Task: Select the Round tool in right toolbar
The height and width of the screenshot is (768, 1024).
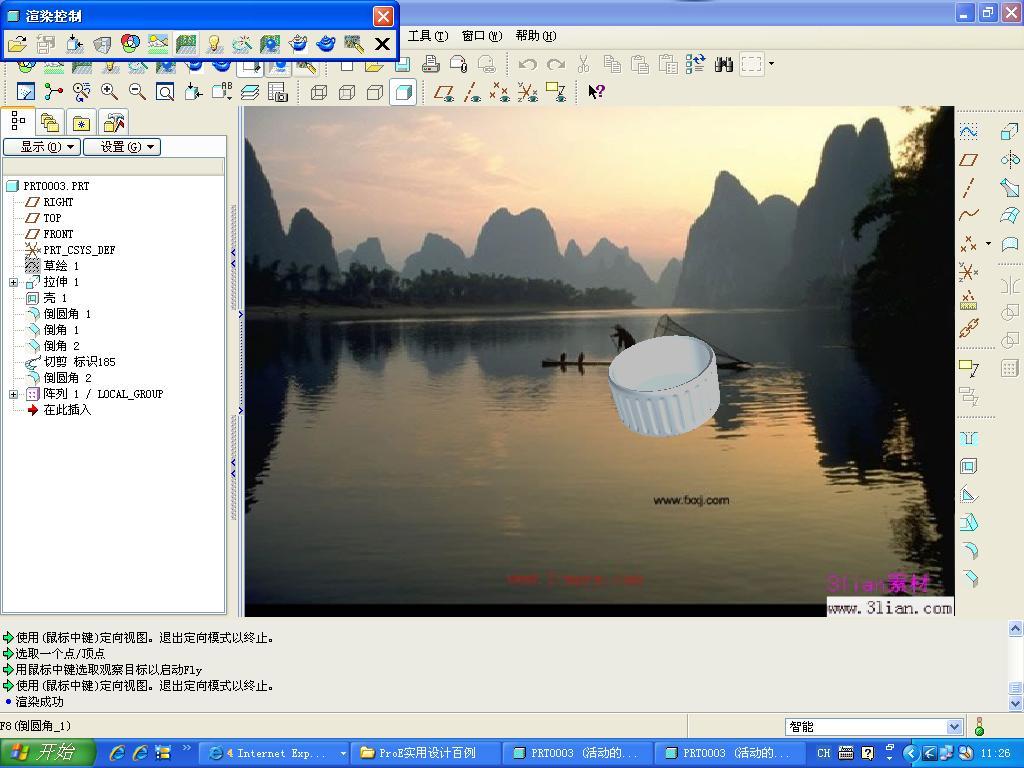Action: pyautogui.click(x=968, y=551)
